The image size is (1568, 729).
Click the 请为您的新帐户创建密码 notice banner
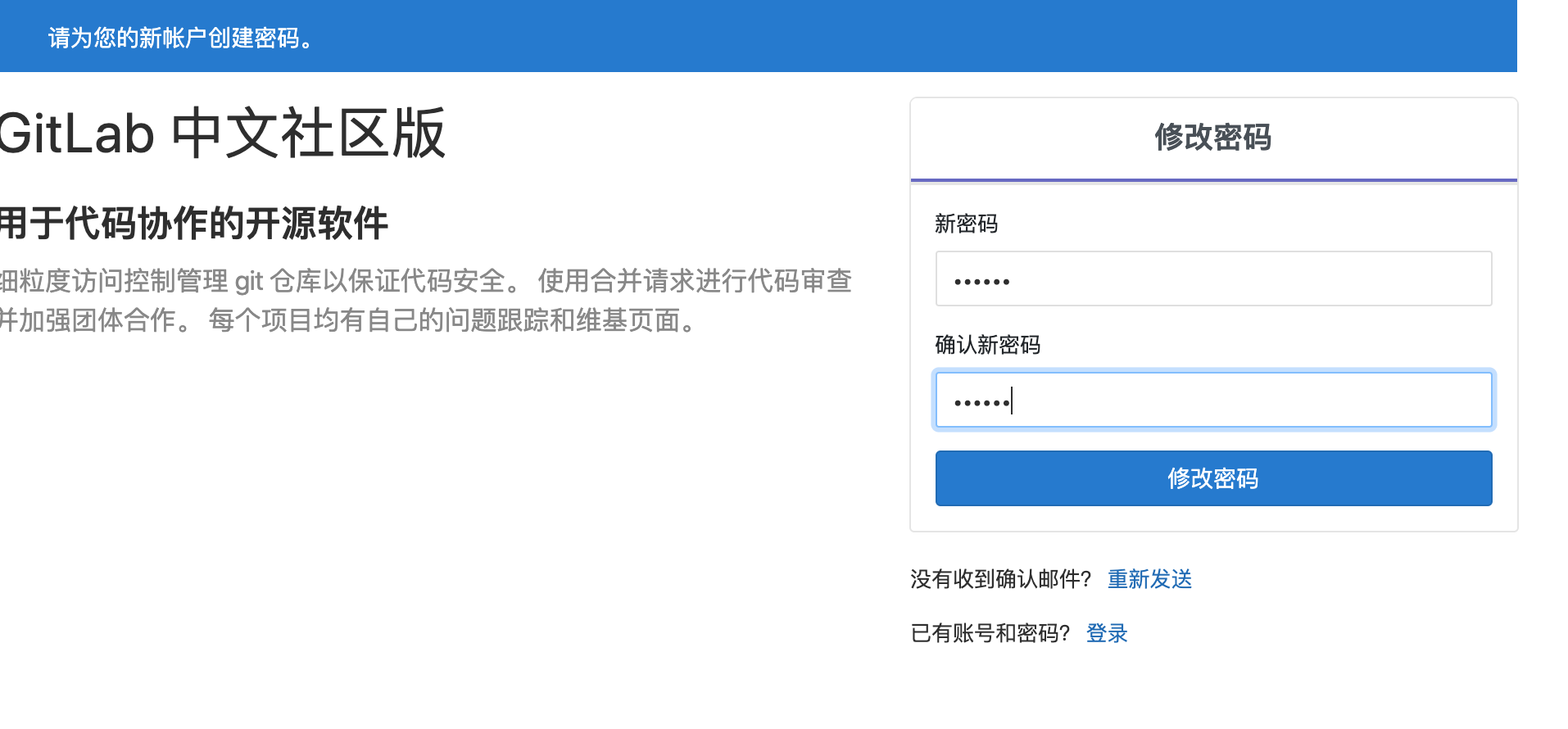click(x=759, y=36)
